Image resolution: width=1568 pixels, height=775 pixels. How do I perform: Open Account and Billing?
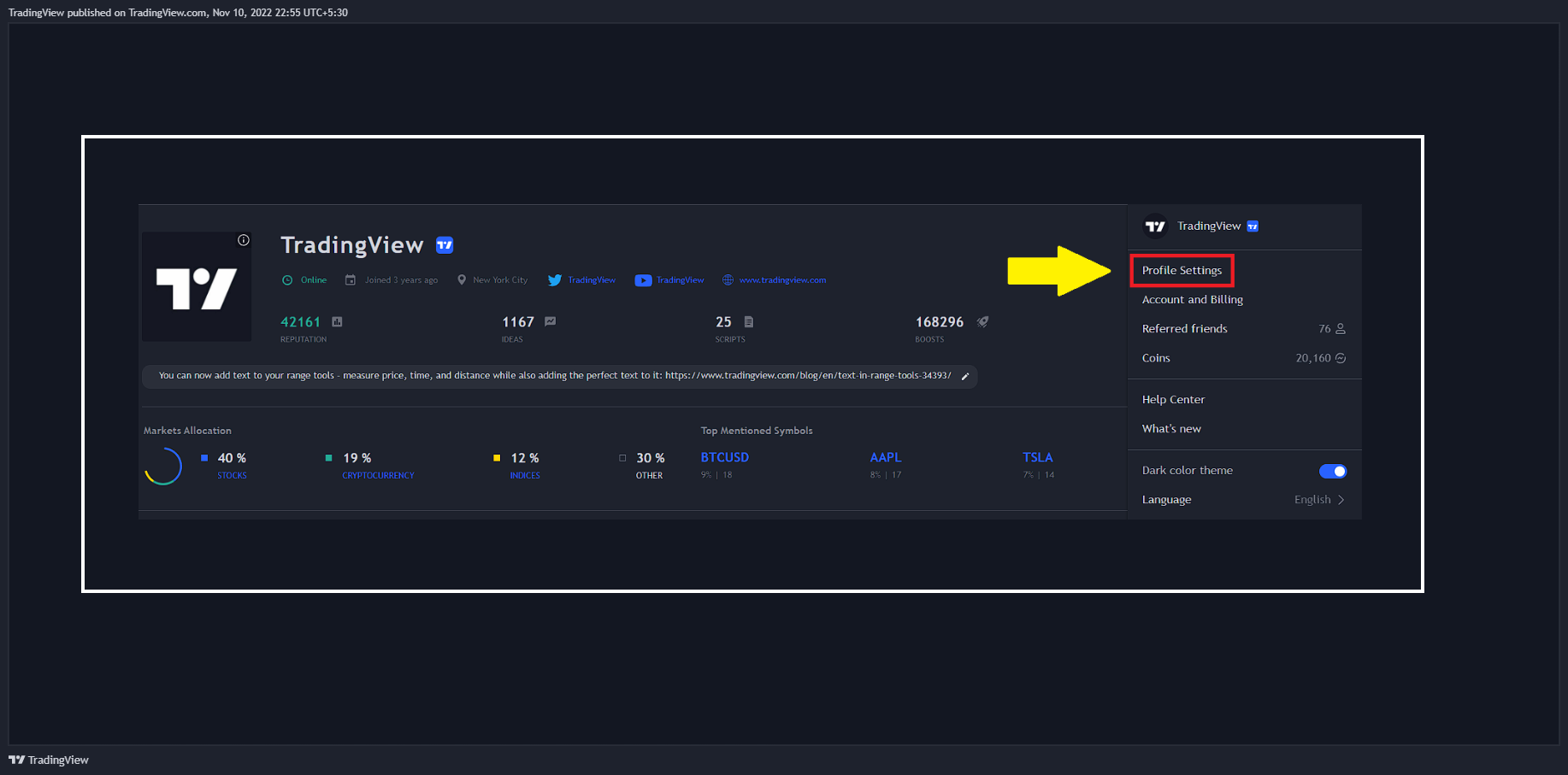[x=1193, y=300]
